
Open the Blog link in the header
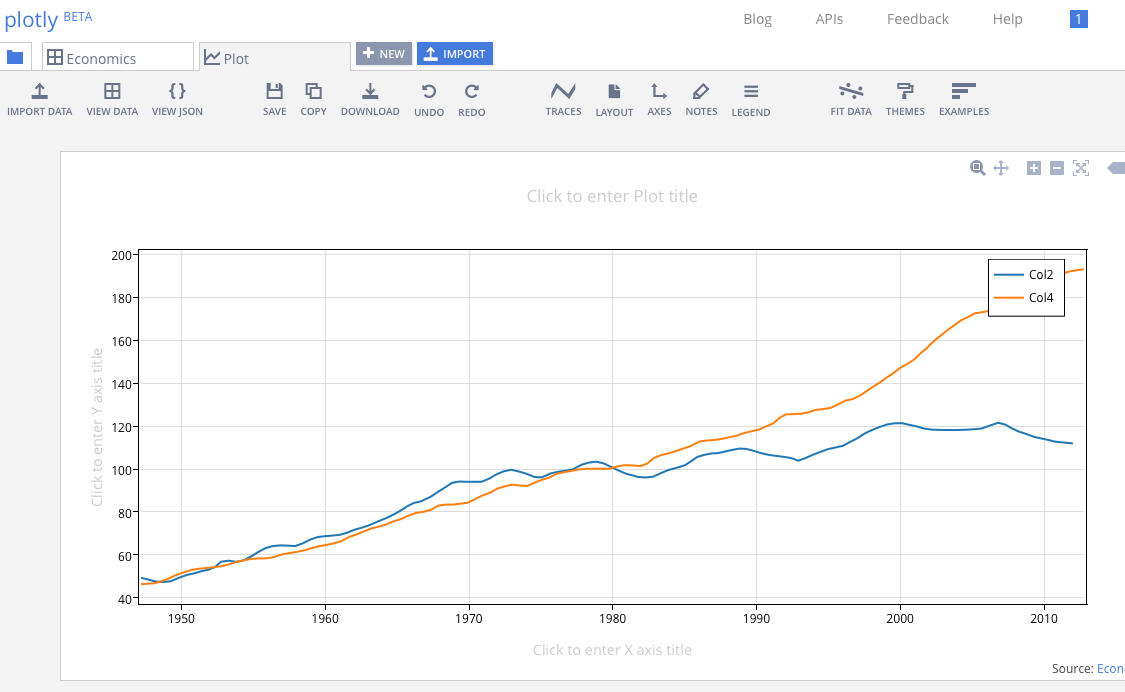pos(757,19)
